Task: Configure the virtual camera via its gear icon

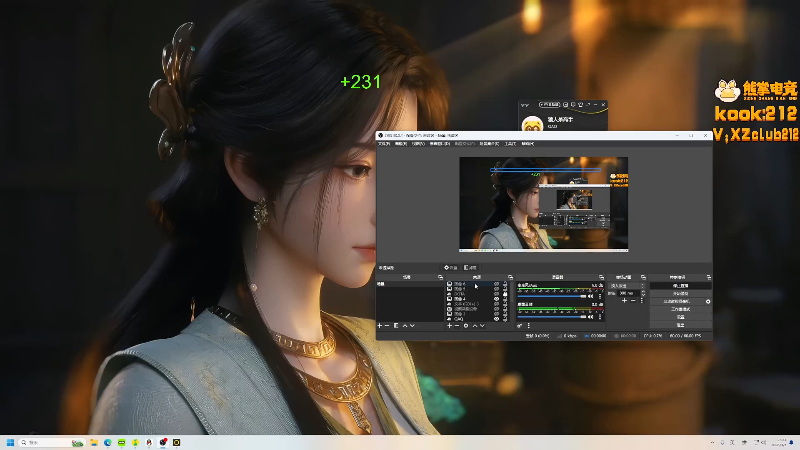Action: click(x=708, y=302)
